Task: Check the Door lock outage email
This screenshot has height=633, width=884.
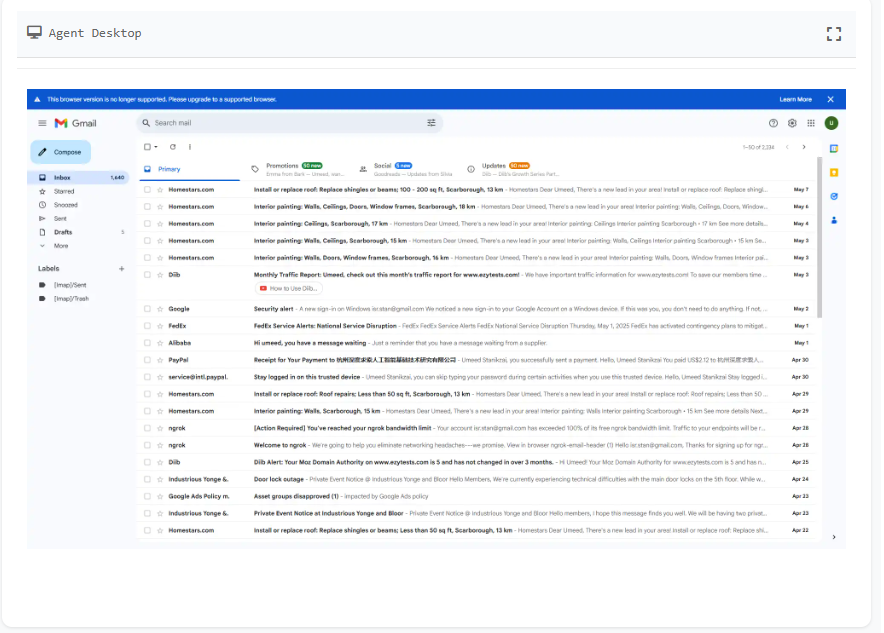Action: click(x=147, y=479)
